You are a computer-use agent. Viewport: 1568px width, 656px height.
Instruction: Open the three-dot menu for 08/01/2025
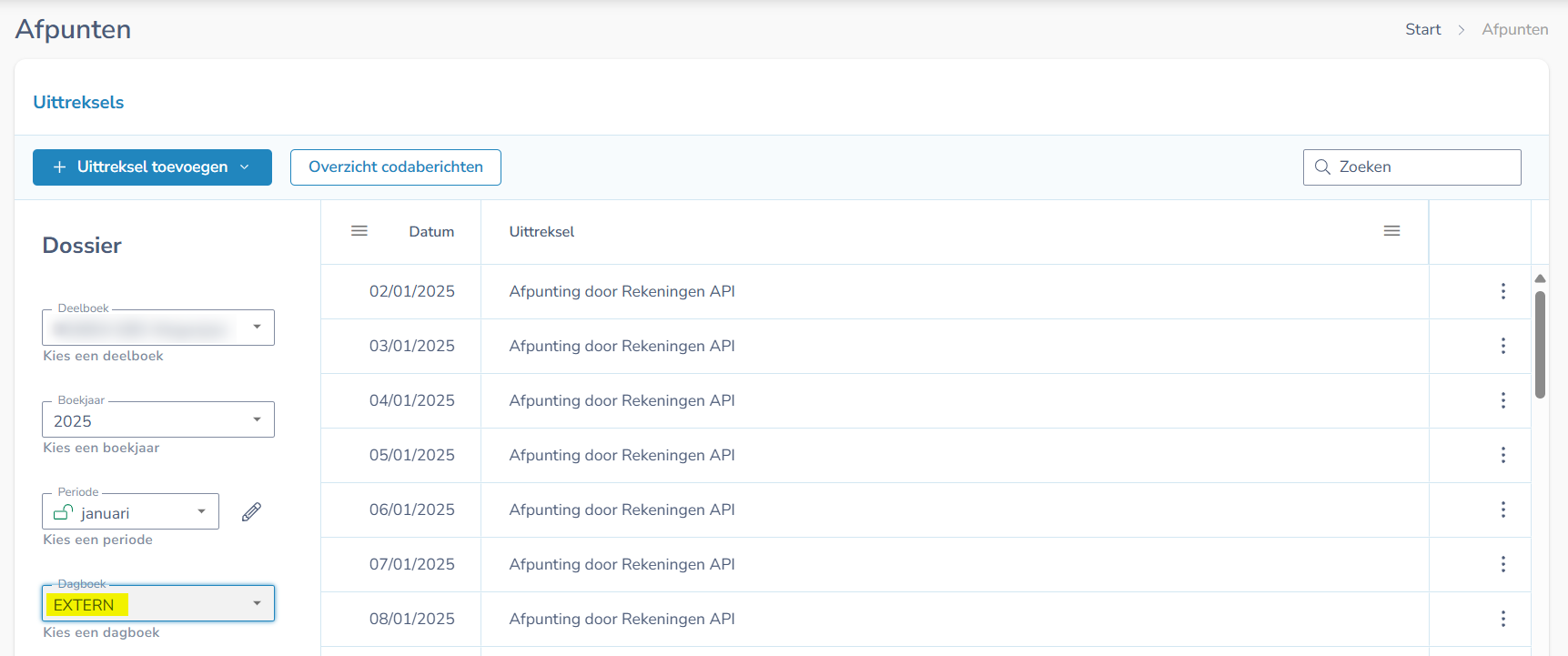click(x=1502, y=619)
